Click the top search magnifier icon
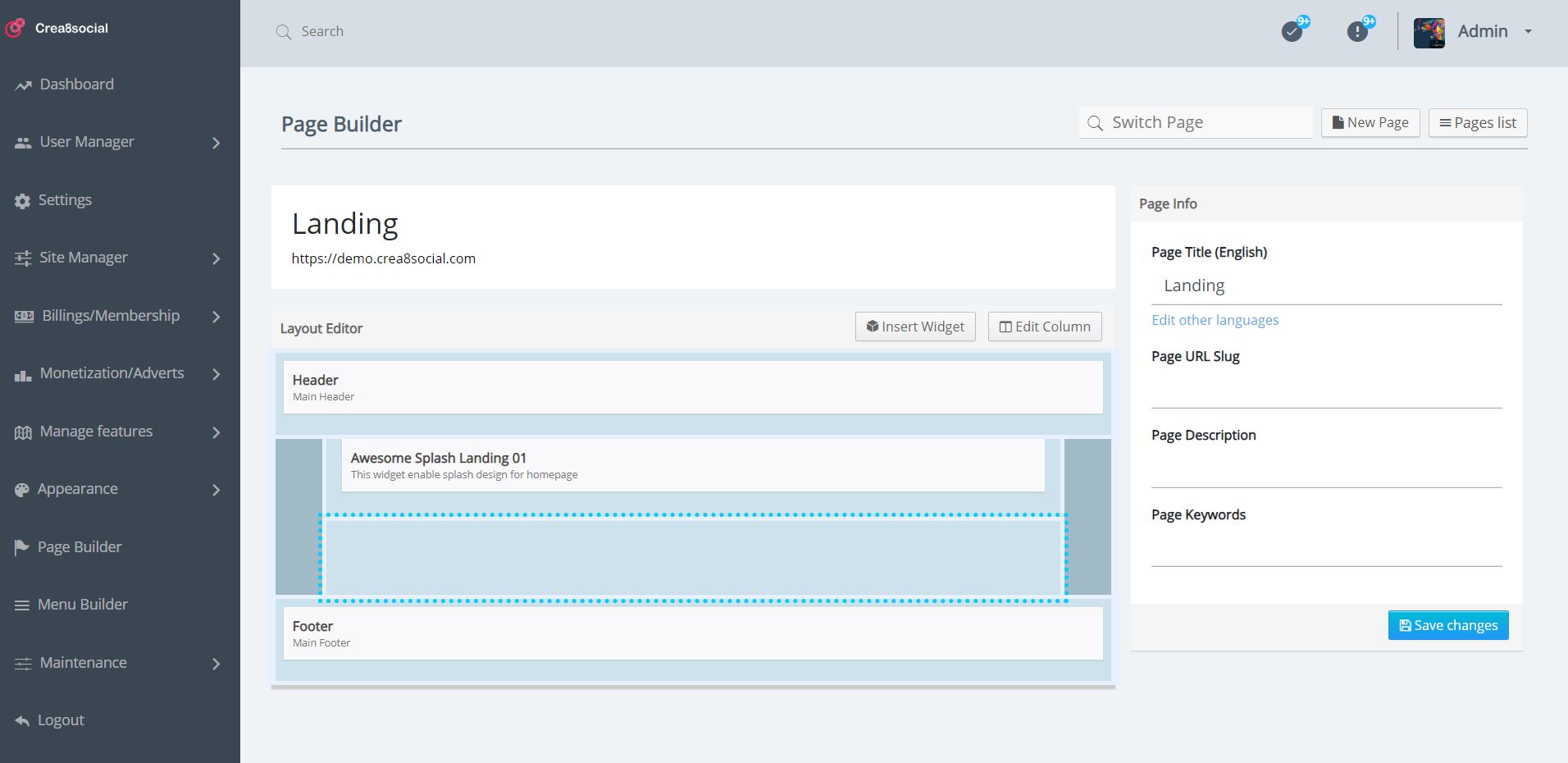This screenshot has width=1568, height=763. 284,32
